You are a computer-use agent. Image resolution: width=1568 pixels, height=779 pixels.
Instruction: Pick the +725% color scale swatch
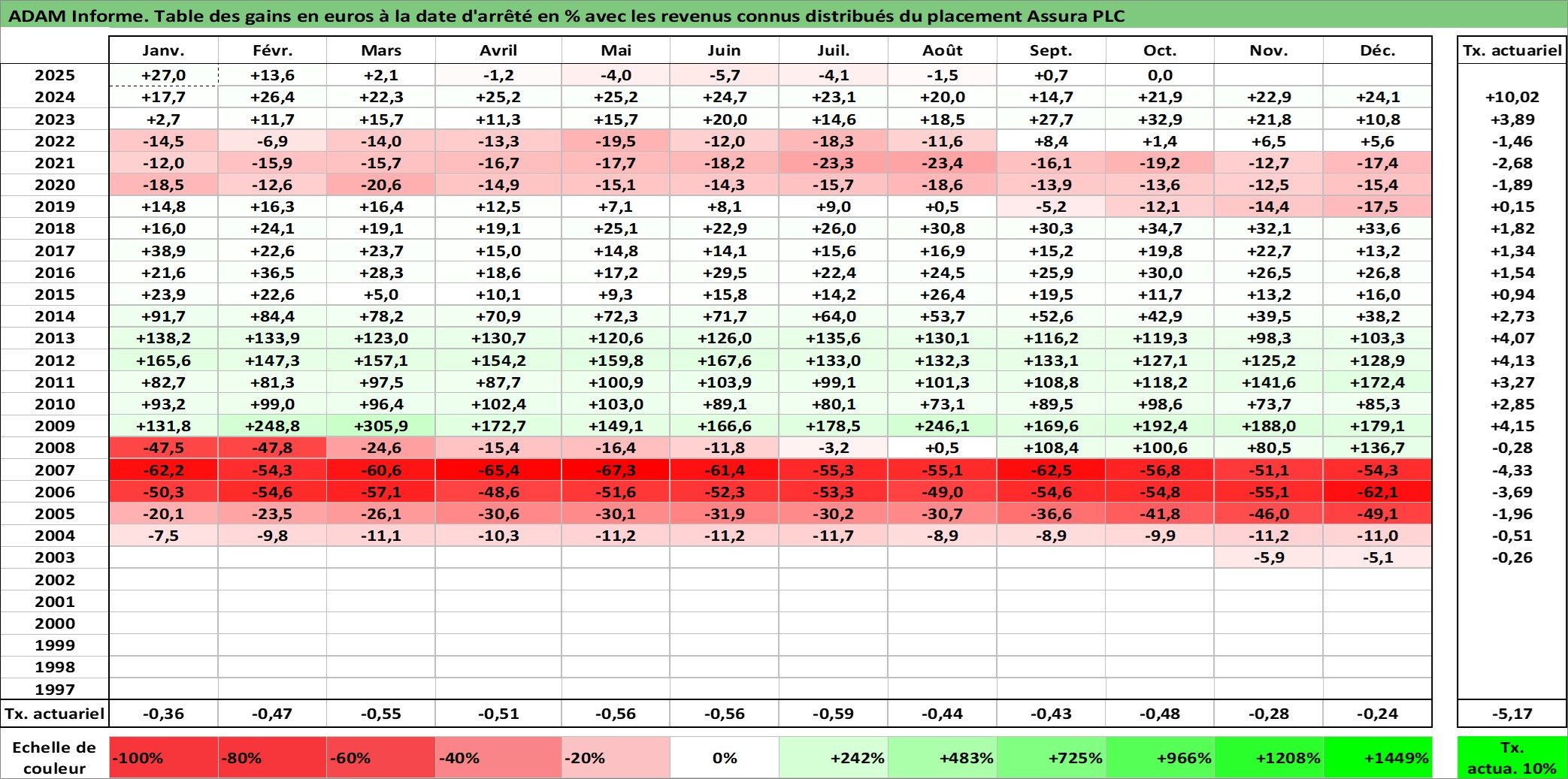coord(1051,757)
